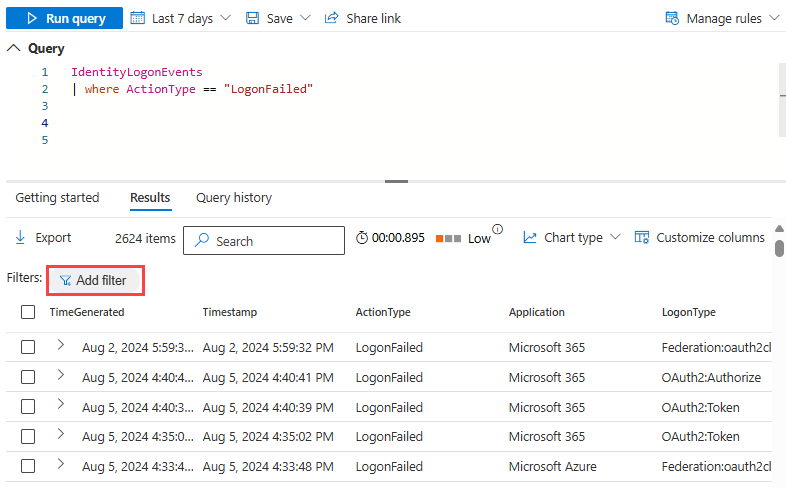Toggle the select-all checkbox in header
This screenshot has width=786, height=488.
tap(28, 312)
